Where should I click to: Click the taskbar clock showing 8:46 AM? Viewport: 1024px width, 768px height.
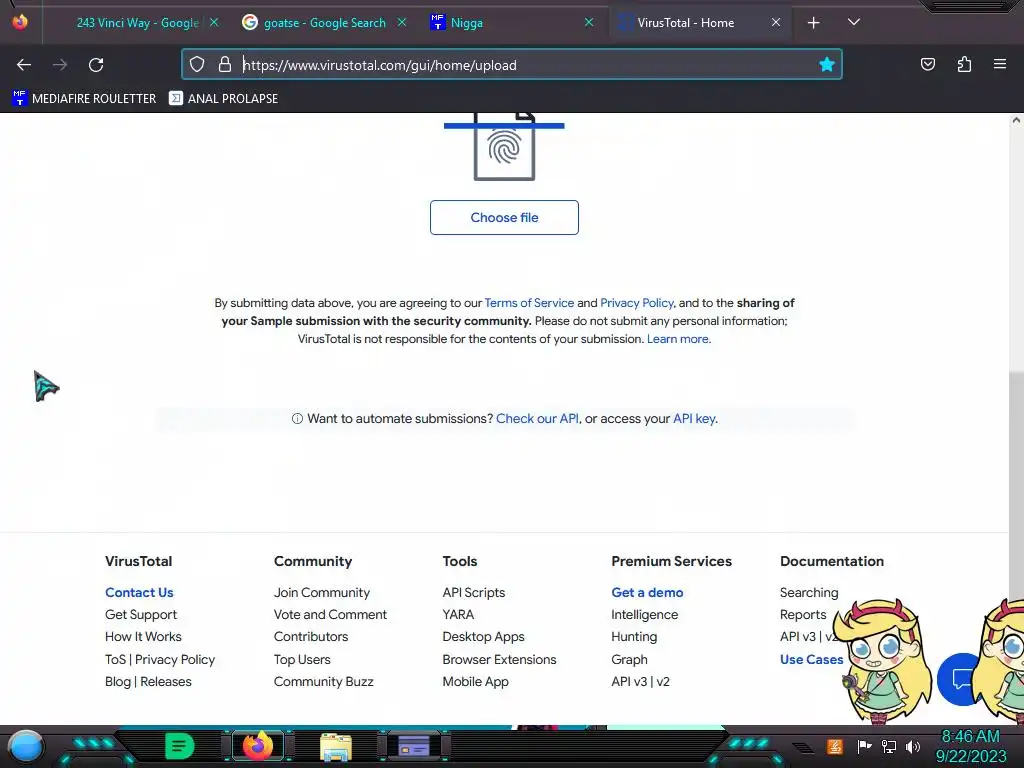coord(970,746)
